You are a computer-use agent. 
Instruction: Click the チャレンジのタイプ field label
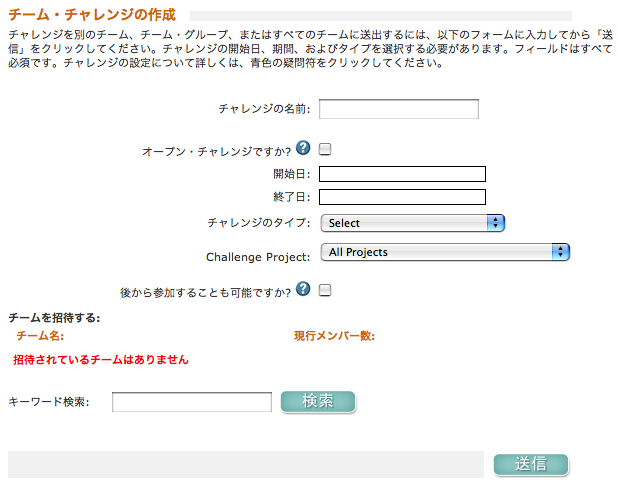(259, 223)
